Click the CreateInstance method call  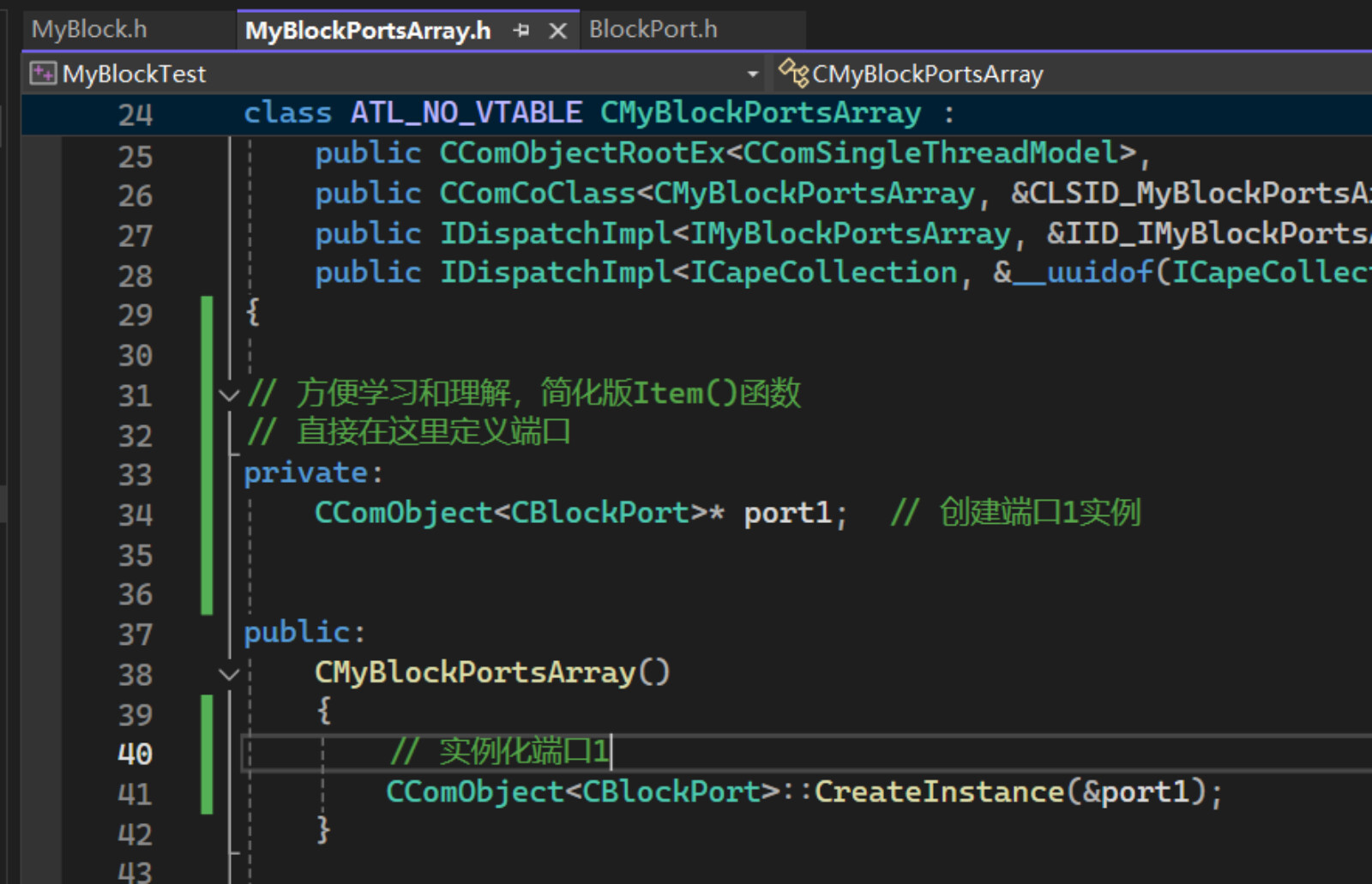click(939, 791)
